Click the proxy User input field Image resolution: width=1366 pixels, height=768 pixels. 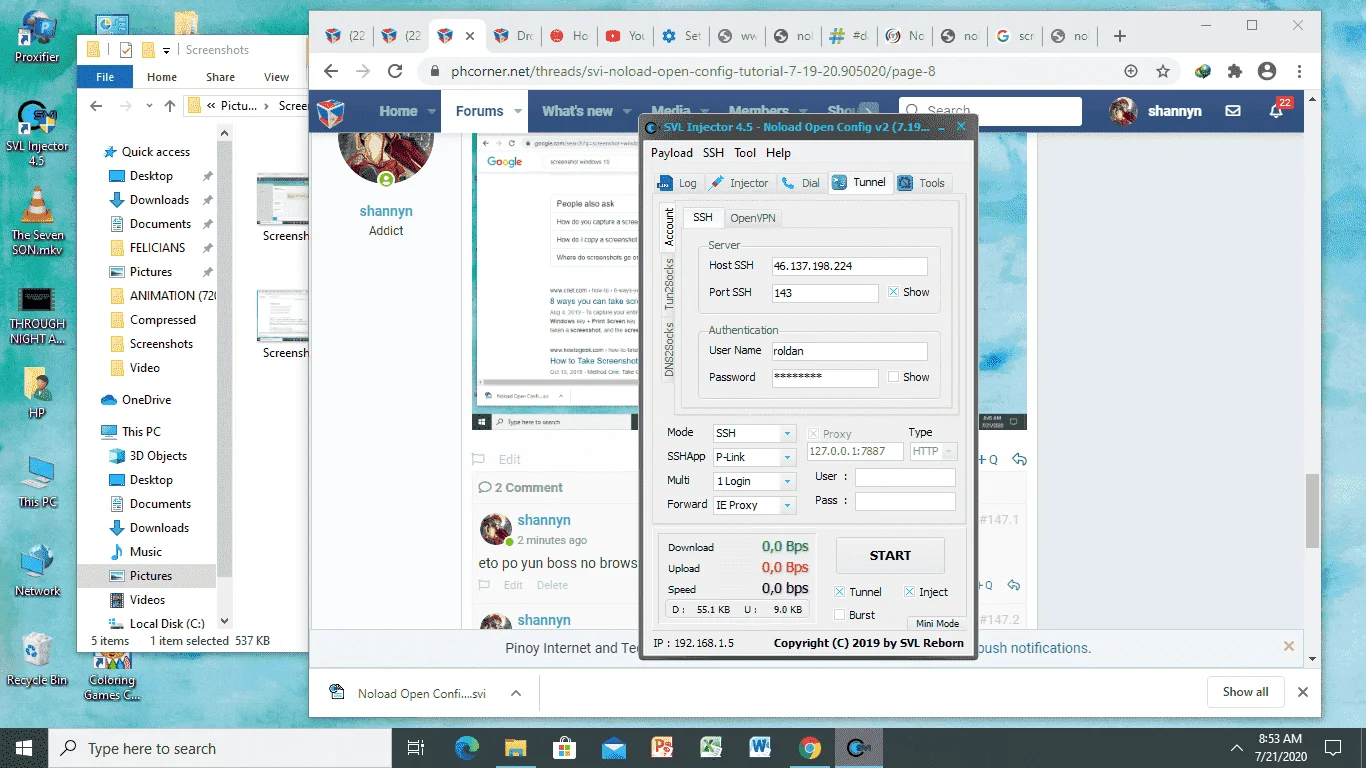[x=905, y=478]
